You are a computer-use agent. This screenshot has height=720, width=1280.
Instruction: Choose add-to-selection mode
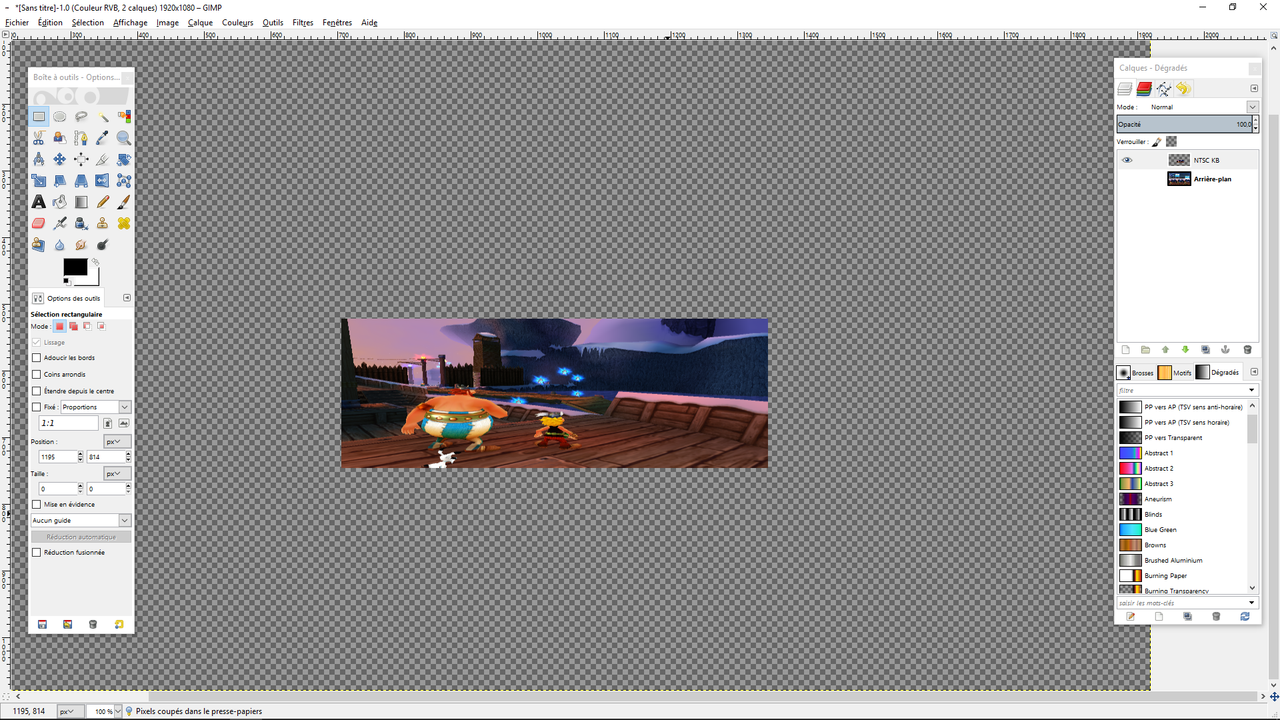click(x=73, y=326)
